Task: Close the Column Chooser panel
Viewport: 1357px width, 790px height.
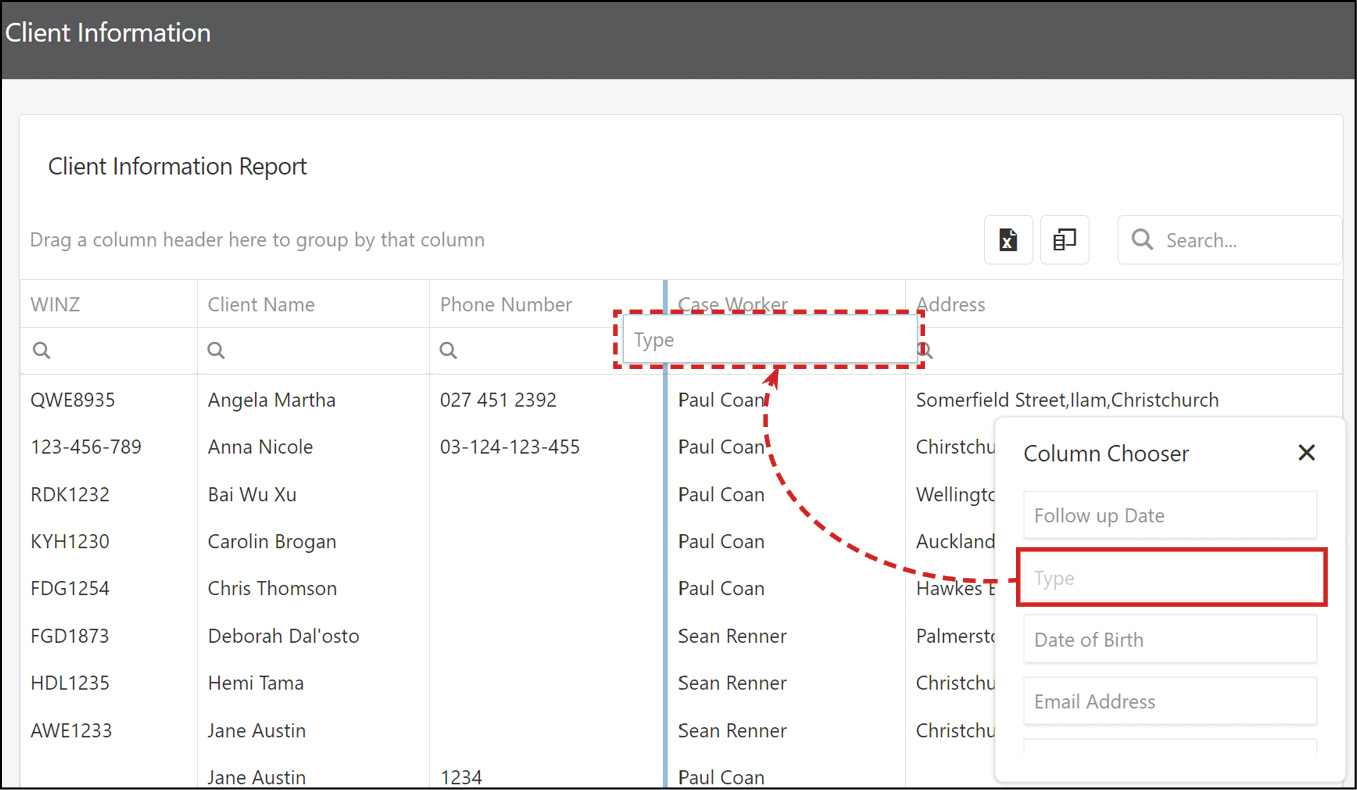Action: tap(1307, 453)
